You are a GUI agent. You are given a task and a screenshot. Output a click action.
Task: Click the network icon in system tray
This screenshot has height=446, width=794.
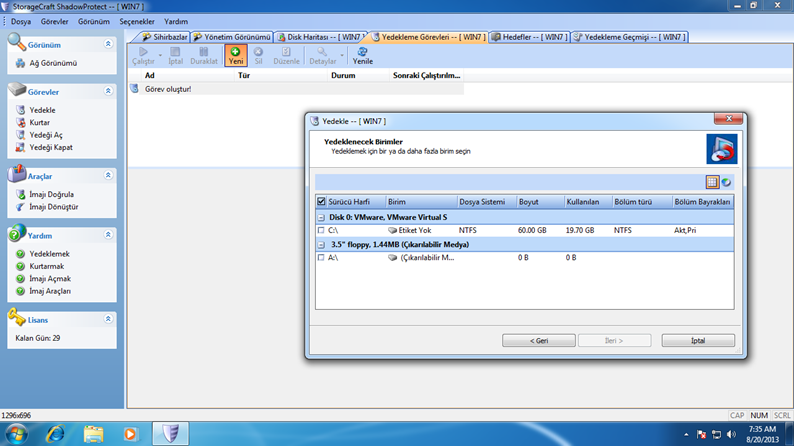717,434
